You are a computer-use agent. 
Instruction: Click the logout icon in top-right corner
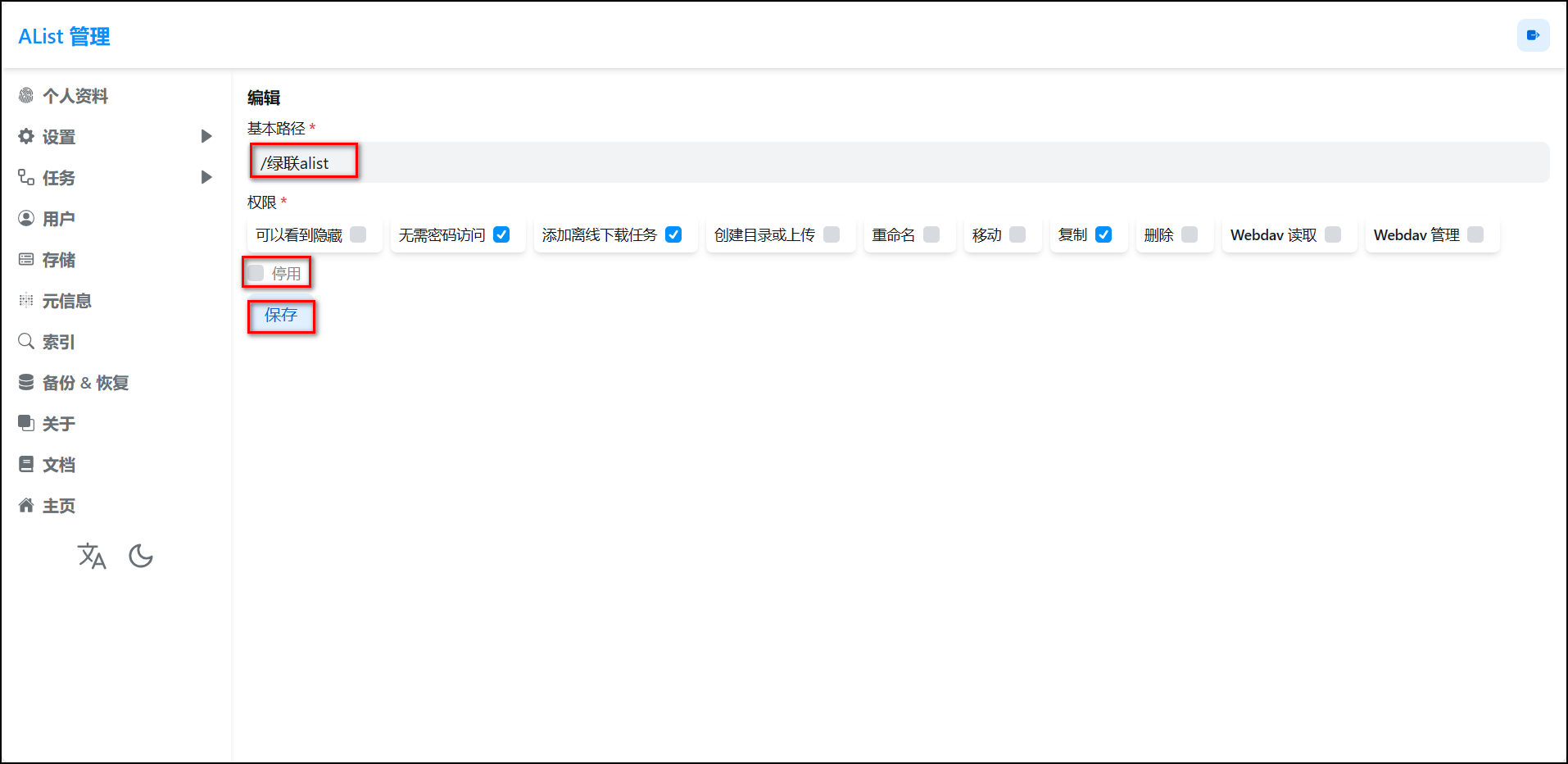[x=1533, y=35]
